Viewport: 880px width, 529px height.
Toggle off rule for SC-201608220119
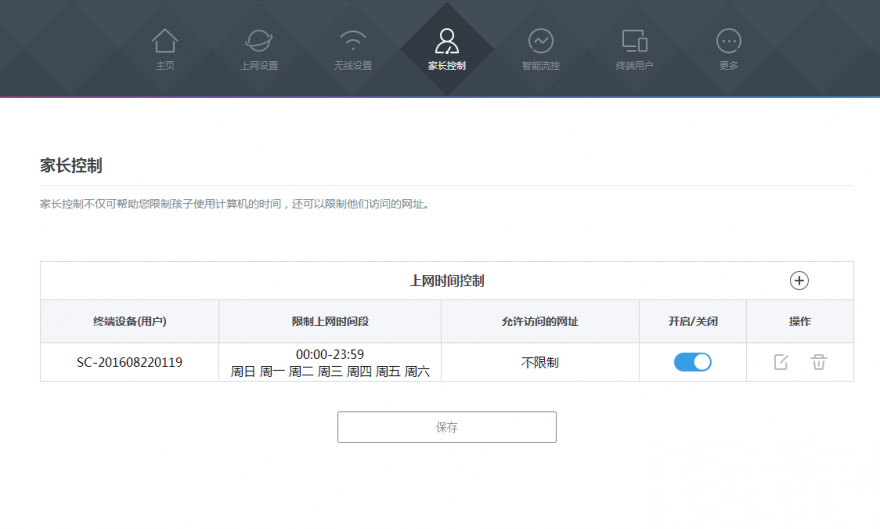tap(692, 362)
